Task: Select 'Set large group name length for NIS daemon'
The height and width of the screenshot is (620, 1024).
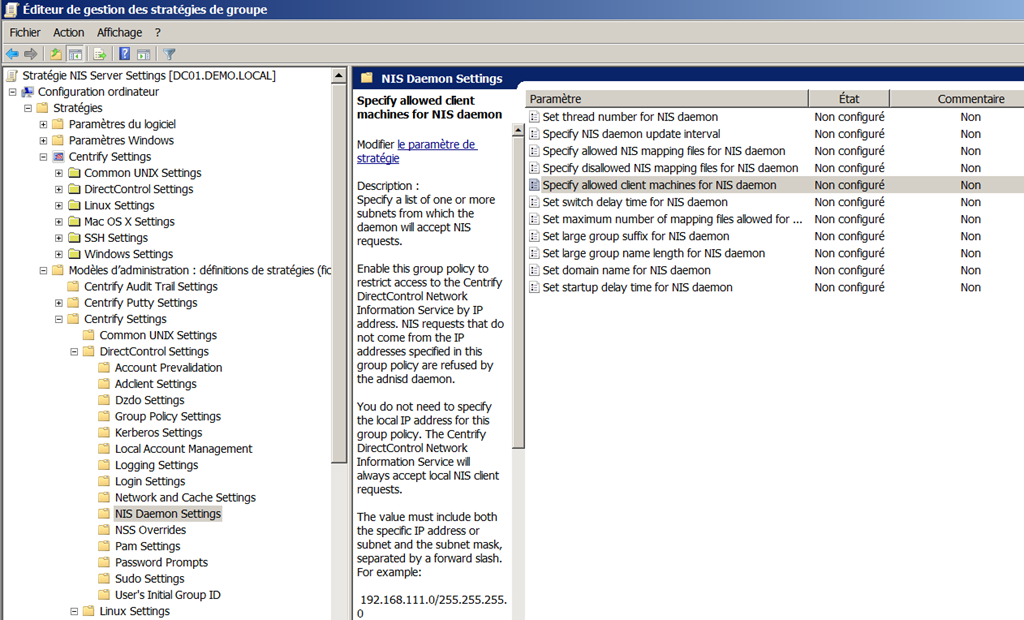Action: 654,253
